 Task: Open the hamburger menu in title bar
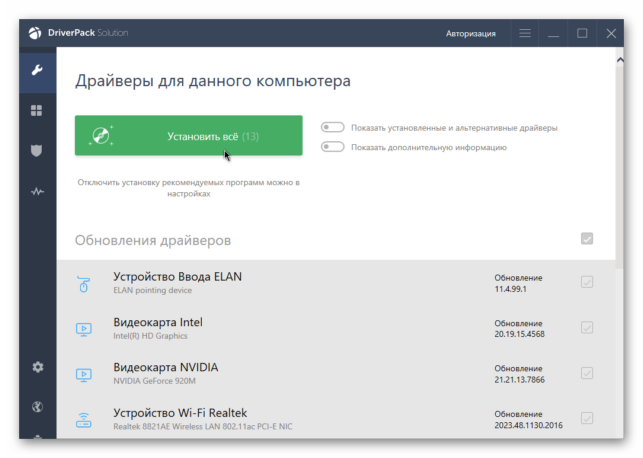click(525, 33)
